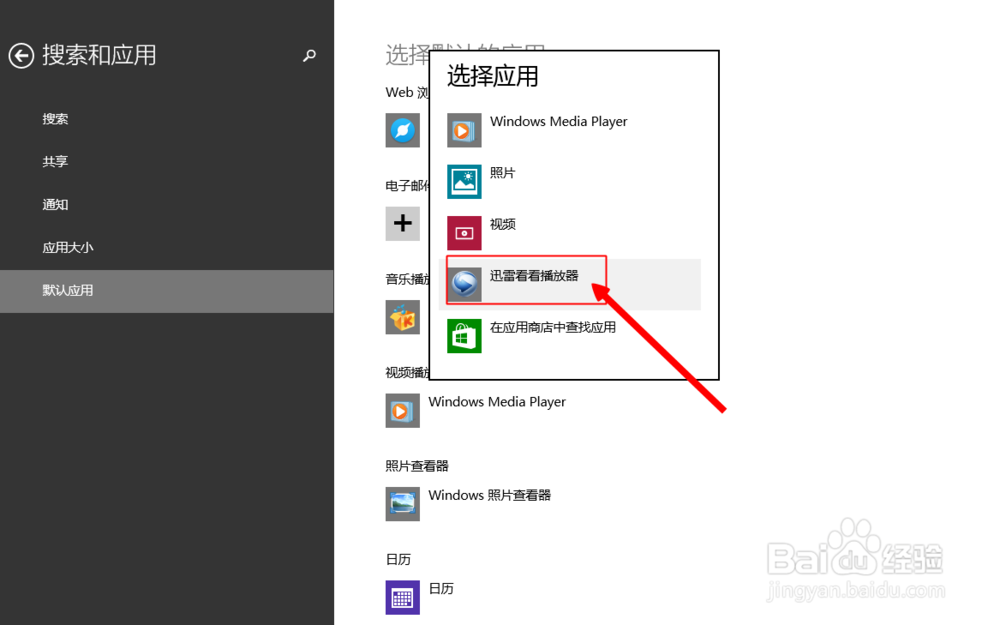Open the search magnifier in the sidebar header

309,55
